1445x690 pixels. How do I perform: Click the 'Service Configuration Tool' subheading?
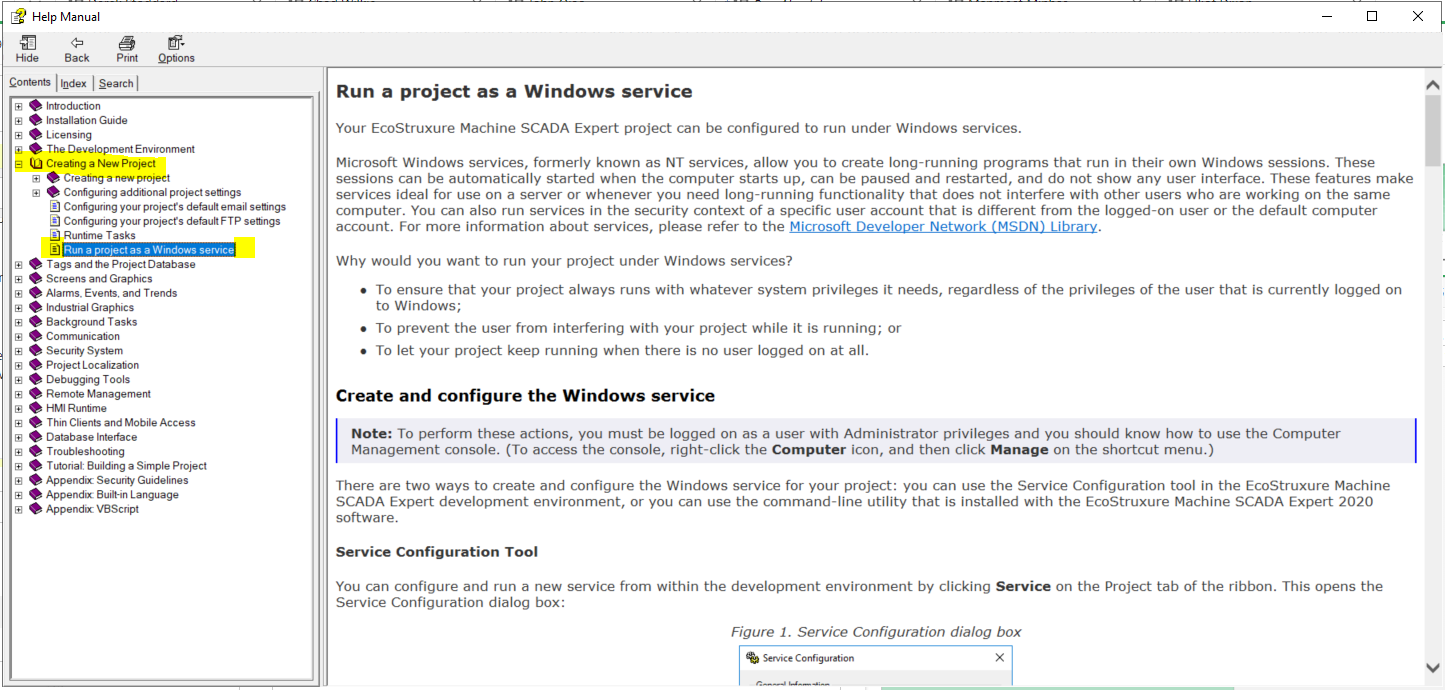(437, 552)
